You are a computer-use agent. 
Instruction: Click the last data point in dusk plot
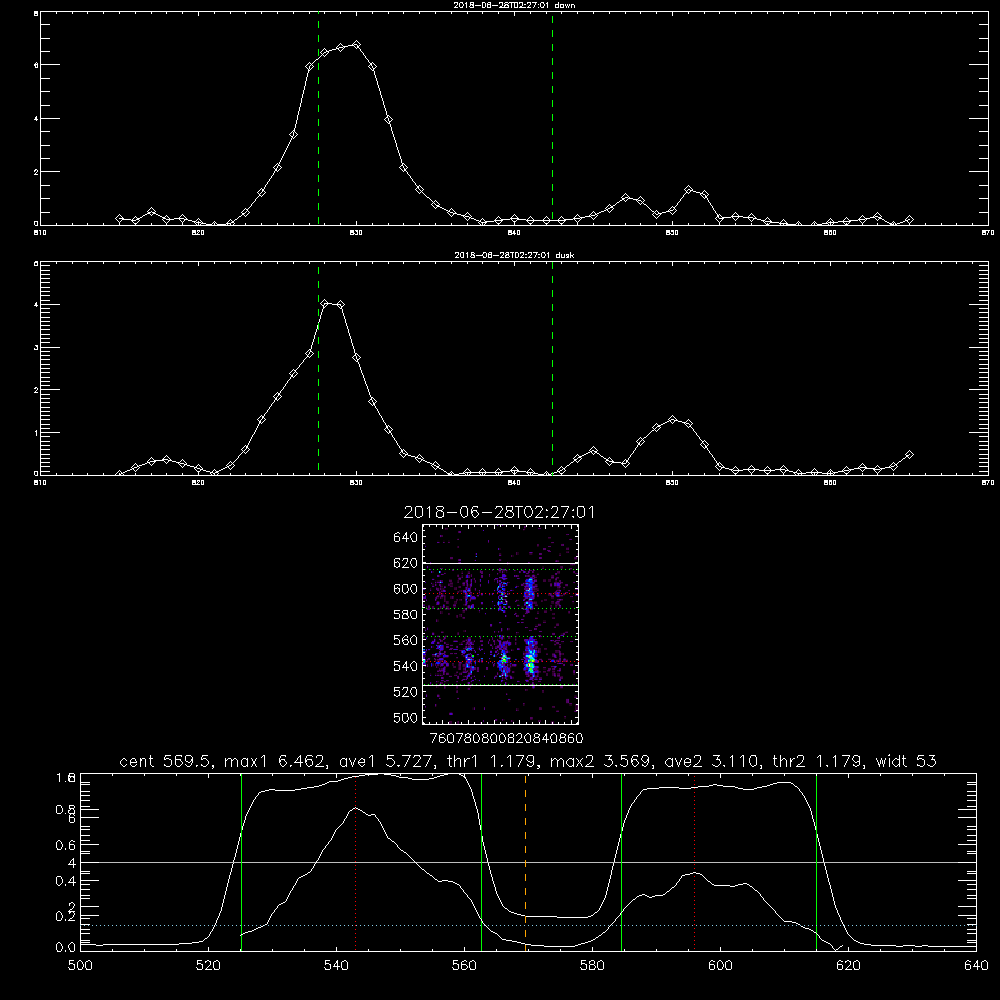pos(909,455)
